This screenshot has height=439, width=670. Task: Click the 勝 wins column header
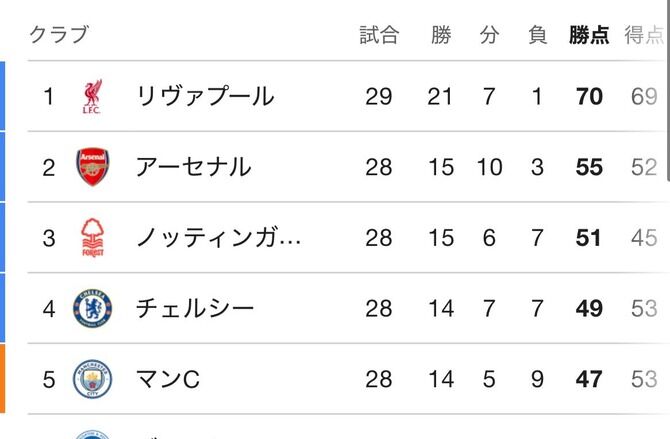click(x=441, y=35)
